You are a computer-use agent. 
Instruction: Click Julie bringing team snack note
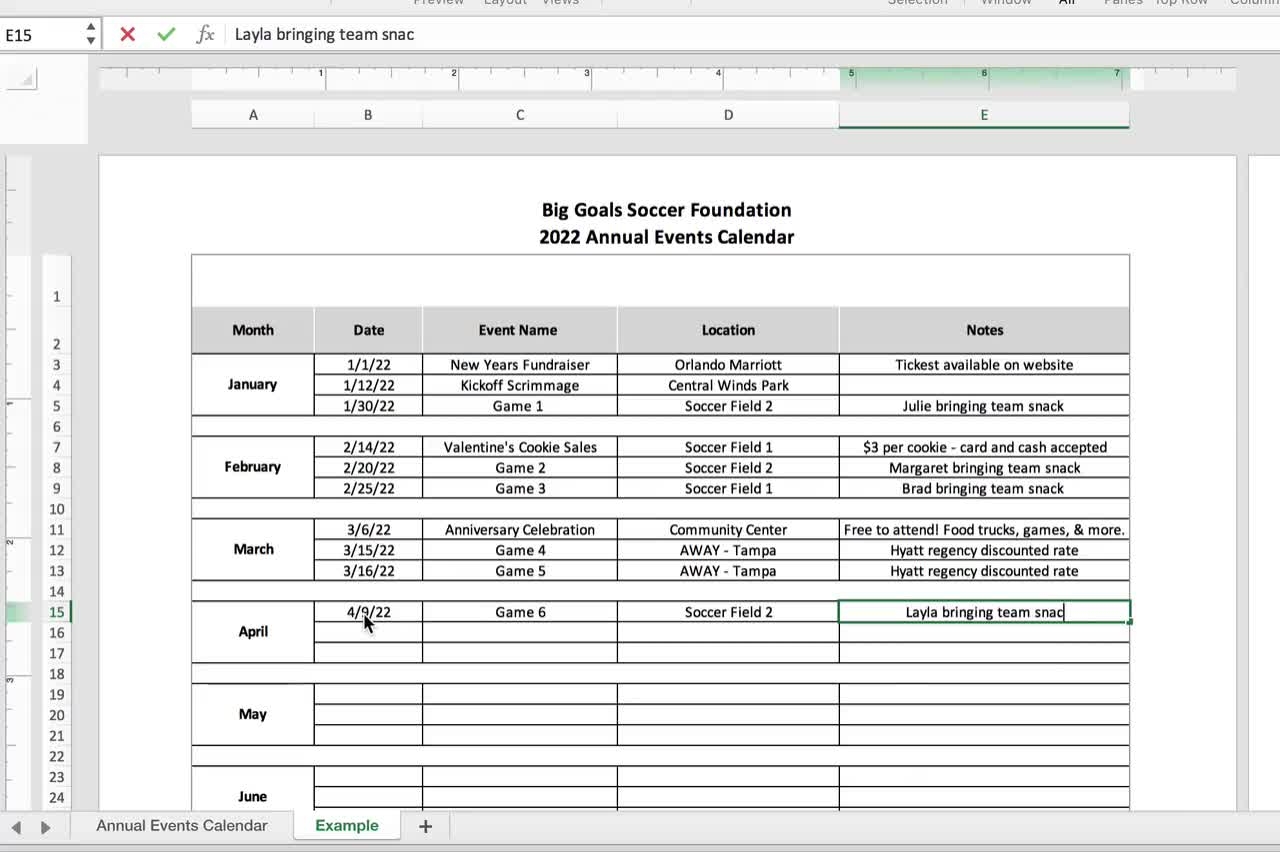click(984, 406)
